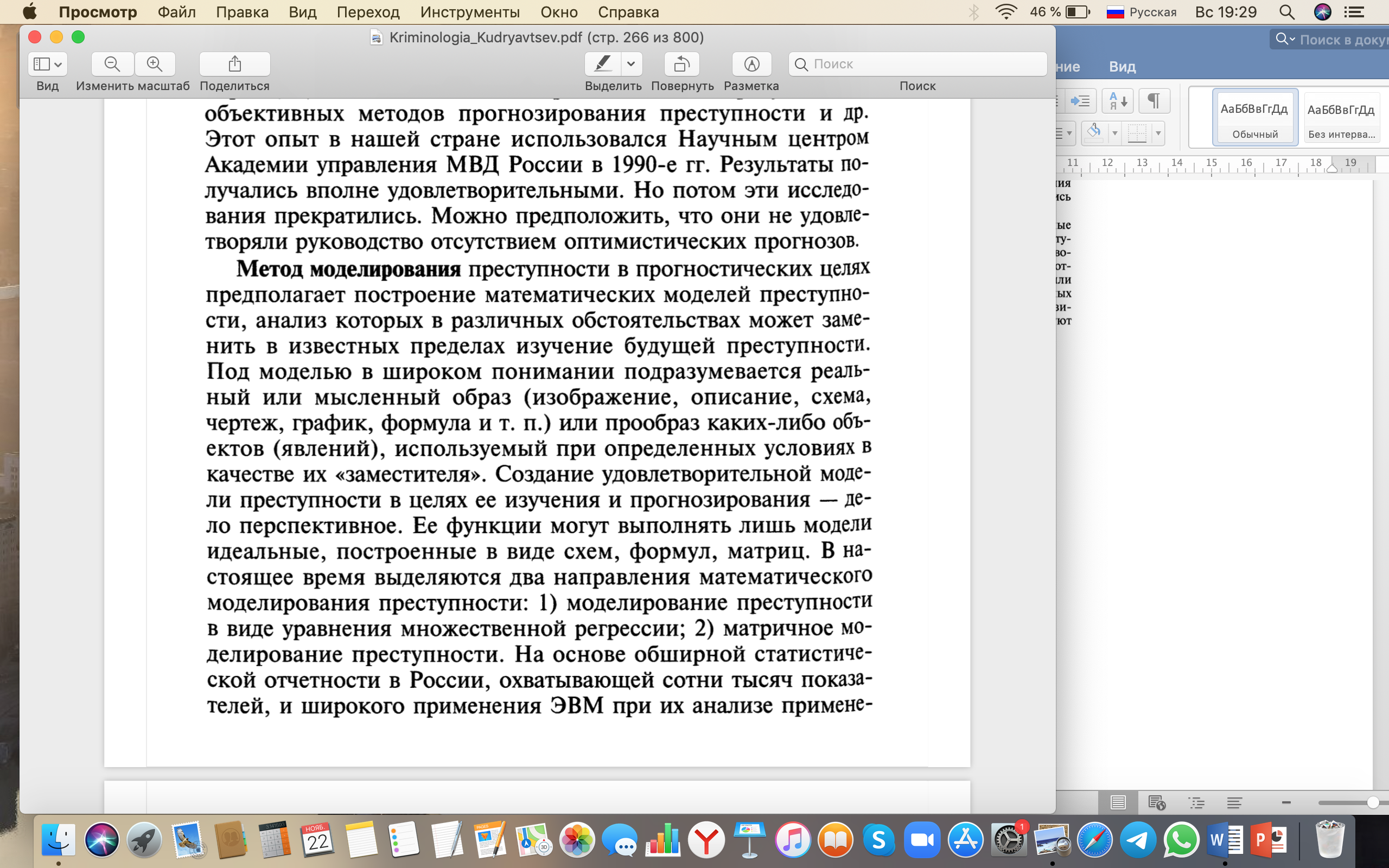Open Calculator from the Dock
The height and width of the screenshot is (868, 1389).
click(275, 839)
